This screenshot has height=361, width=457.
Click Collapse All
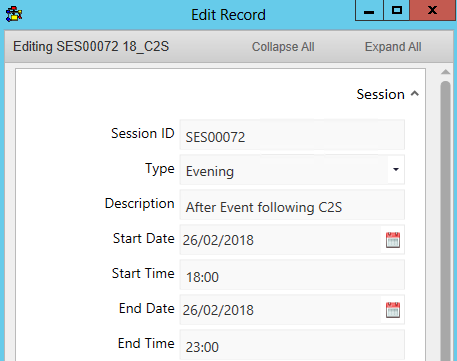(x=283, y=47)
